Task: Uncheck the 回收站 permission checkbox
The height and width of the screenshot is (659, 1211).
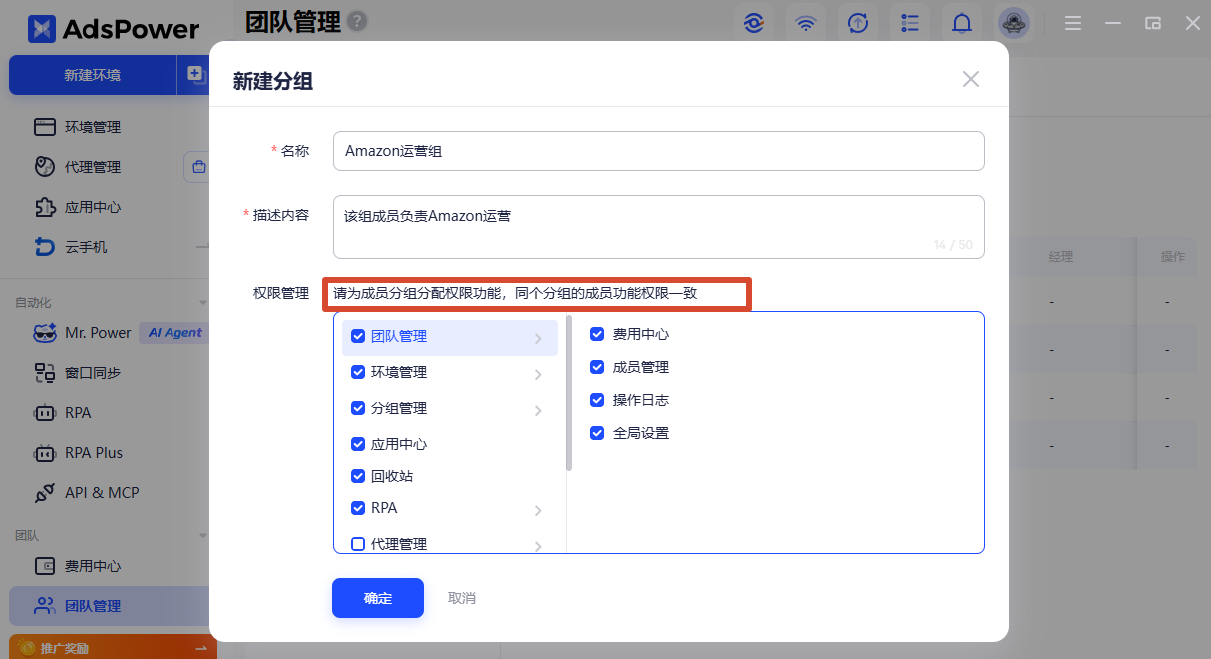Action: pyautogui.click(x=358, y=476)
